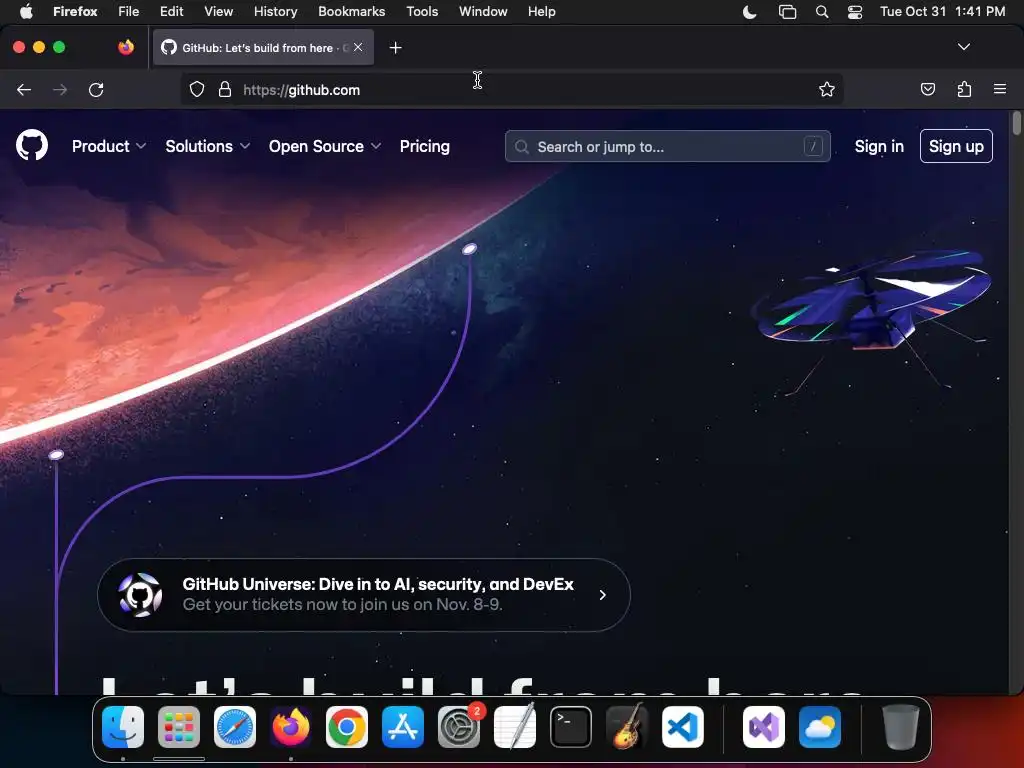The image size is (1024, 768).
Task: Click the GitHub Octocat logo
Action: pyautogui.click(x=31, y=145)
